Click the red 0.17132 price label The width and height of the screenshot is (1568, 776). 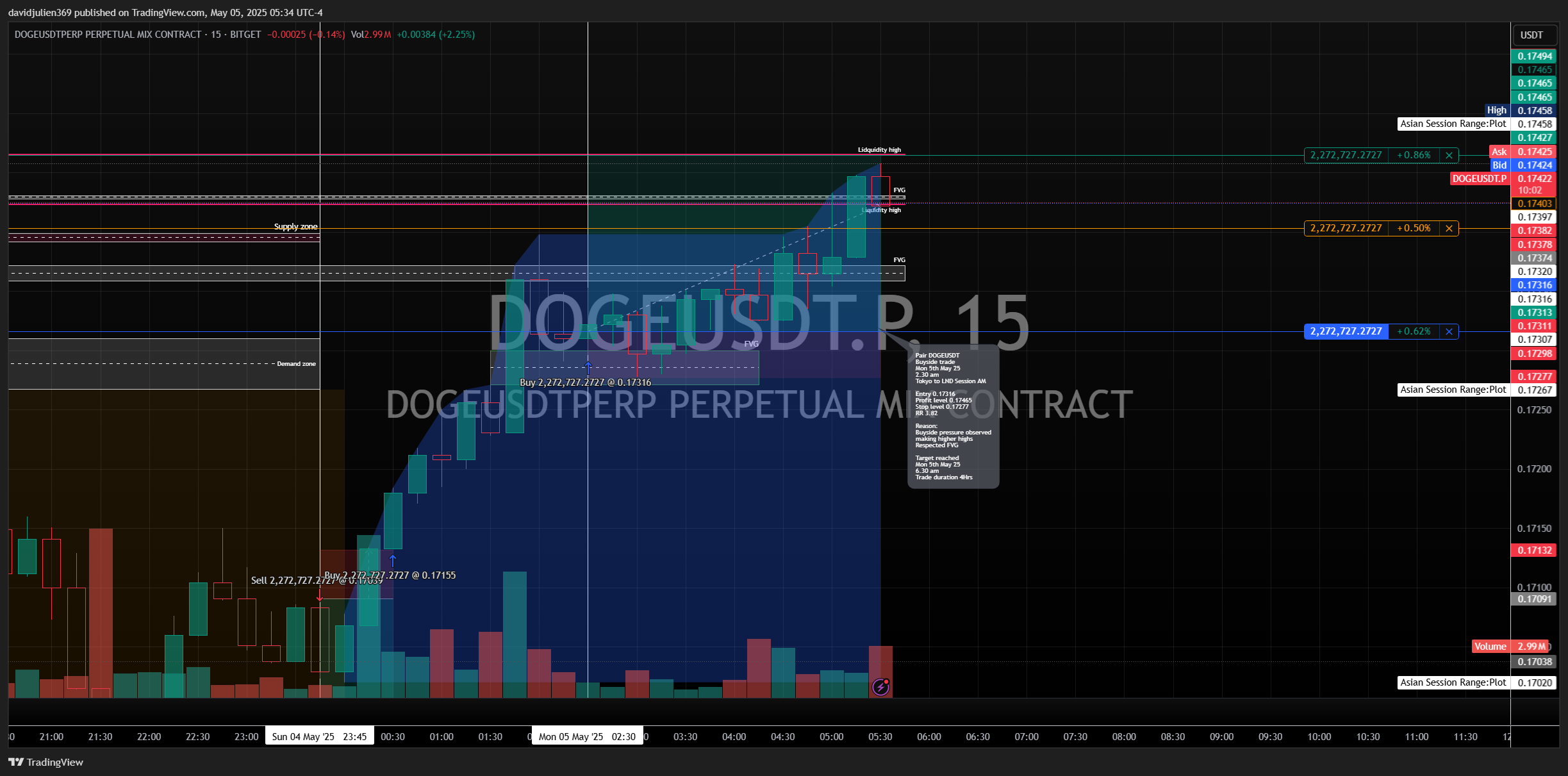point(1534,550)
